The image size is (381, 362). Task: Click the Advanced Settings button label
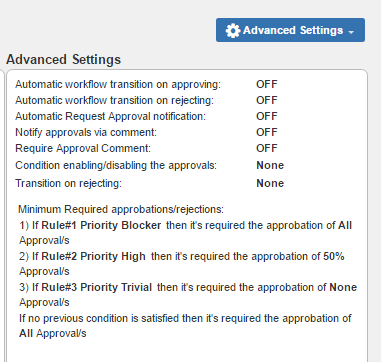coord(293,30)
